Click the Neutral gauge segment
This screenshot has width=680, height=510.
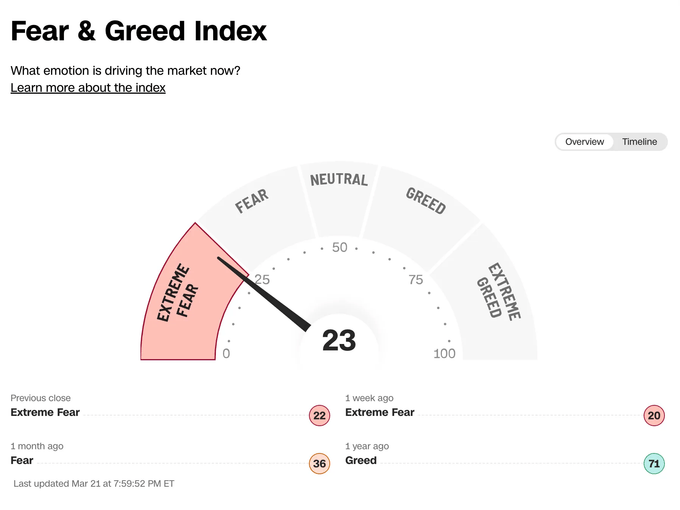339,195
